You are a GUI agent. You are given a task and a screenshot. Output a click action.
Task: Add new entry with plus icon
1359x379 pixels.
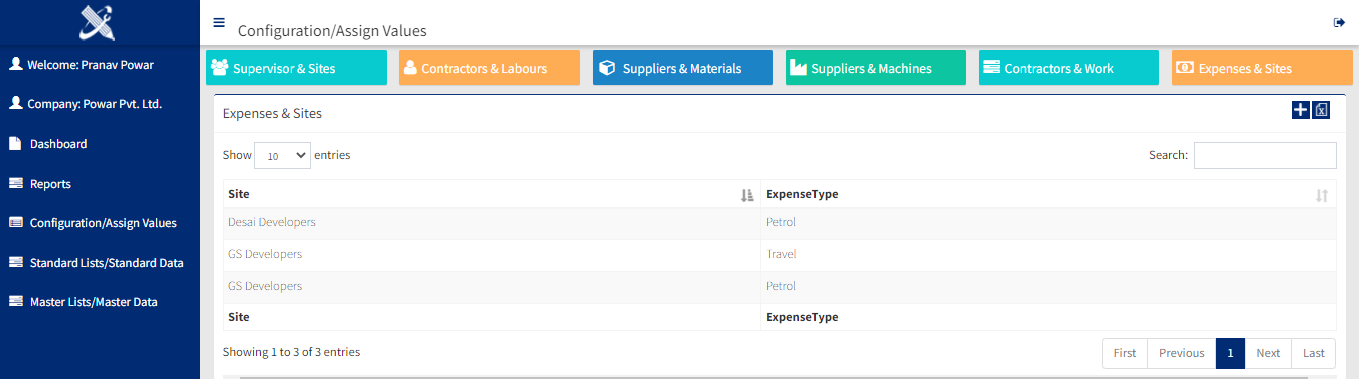(1300, 110)
